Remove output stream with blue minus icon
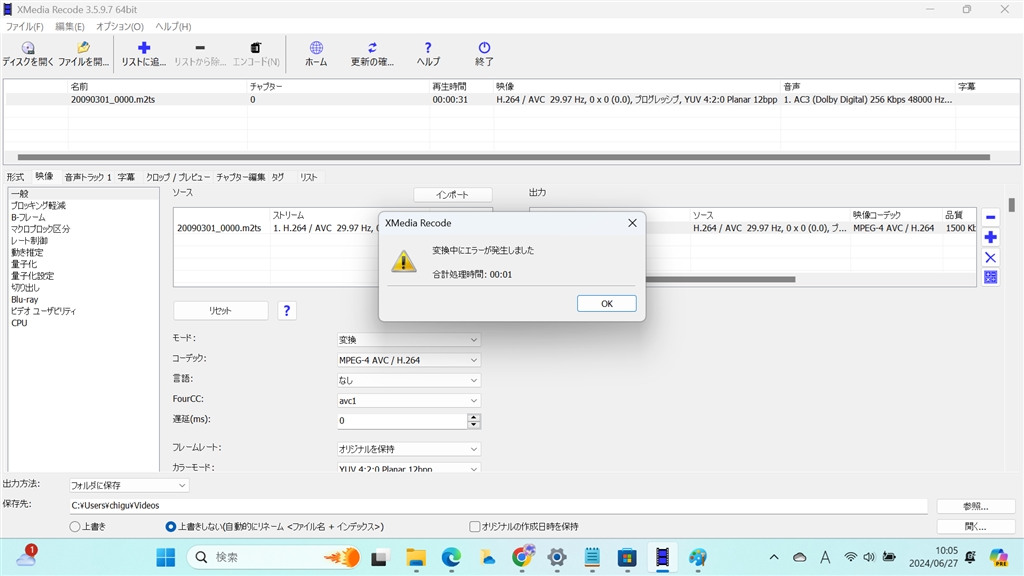1024x576 pixels. (990, 217)
